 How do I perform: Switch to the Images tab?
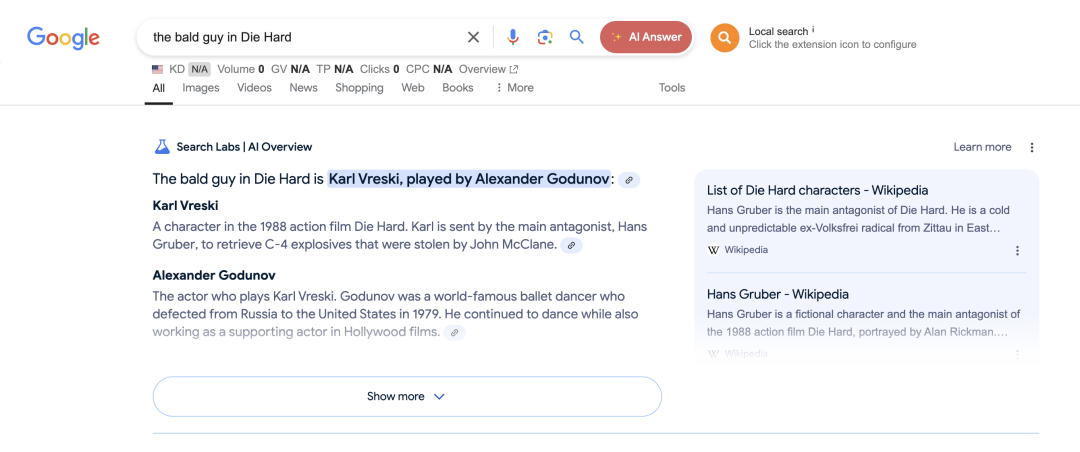[x=200, y=88]
